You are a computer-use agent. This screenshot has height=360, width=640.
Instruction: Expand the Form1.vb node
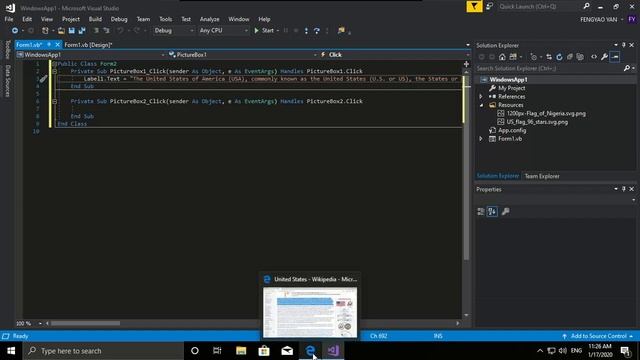point(481,139)
